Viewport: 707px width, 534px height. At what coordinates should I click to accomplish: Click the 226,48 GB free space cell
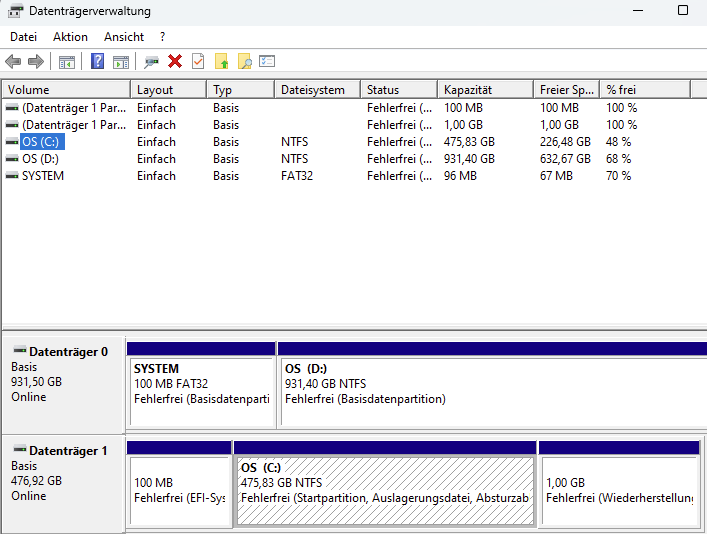[x=565, y=142]
